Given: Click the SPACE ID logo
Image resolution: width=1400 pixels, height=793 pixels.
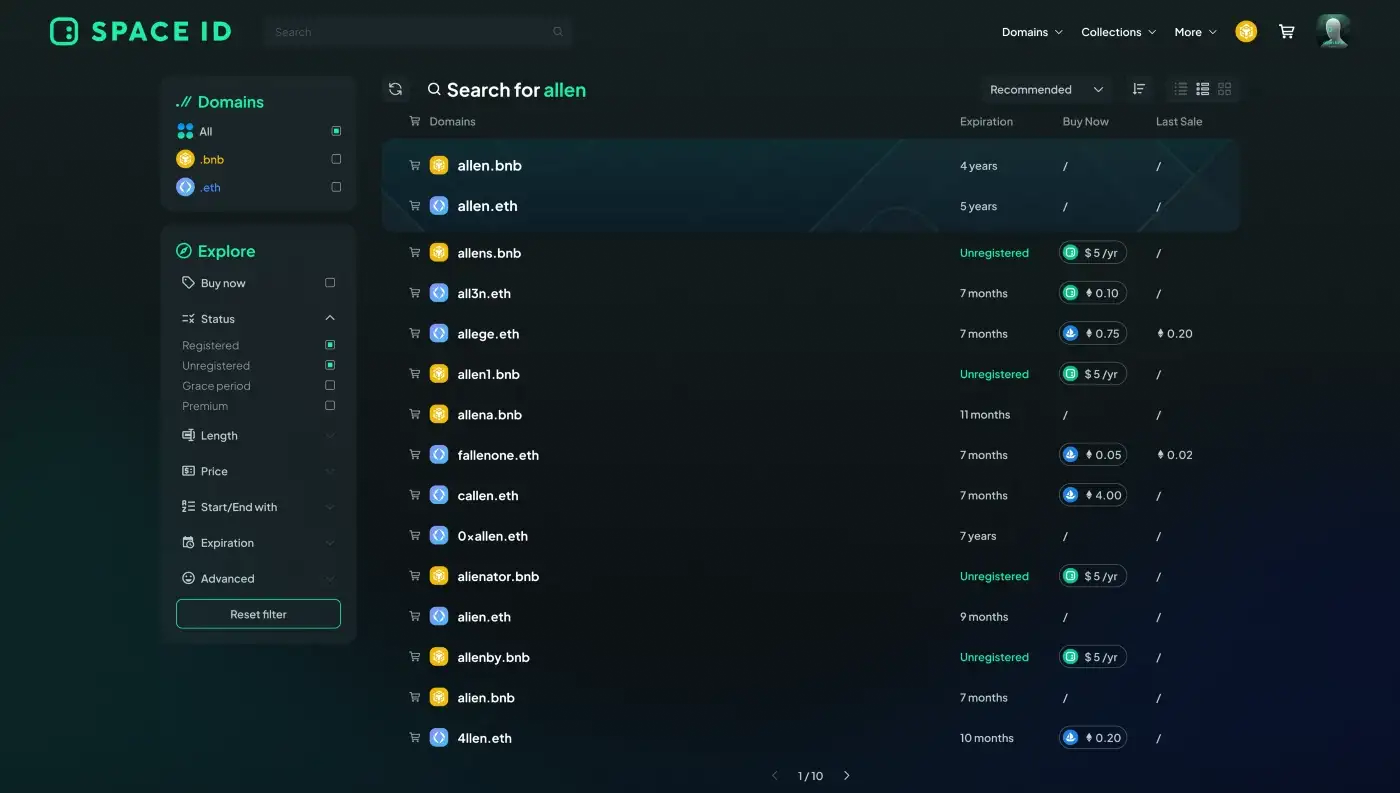Looking at the screenshot, I should [141, 31].
